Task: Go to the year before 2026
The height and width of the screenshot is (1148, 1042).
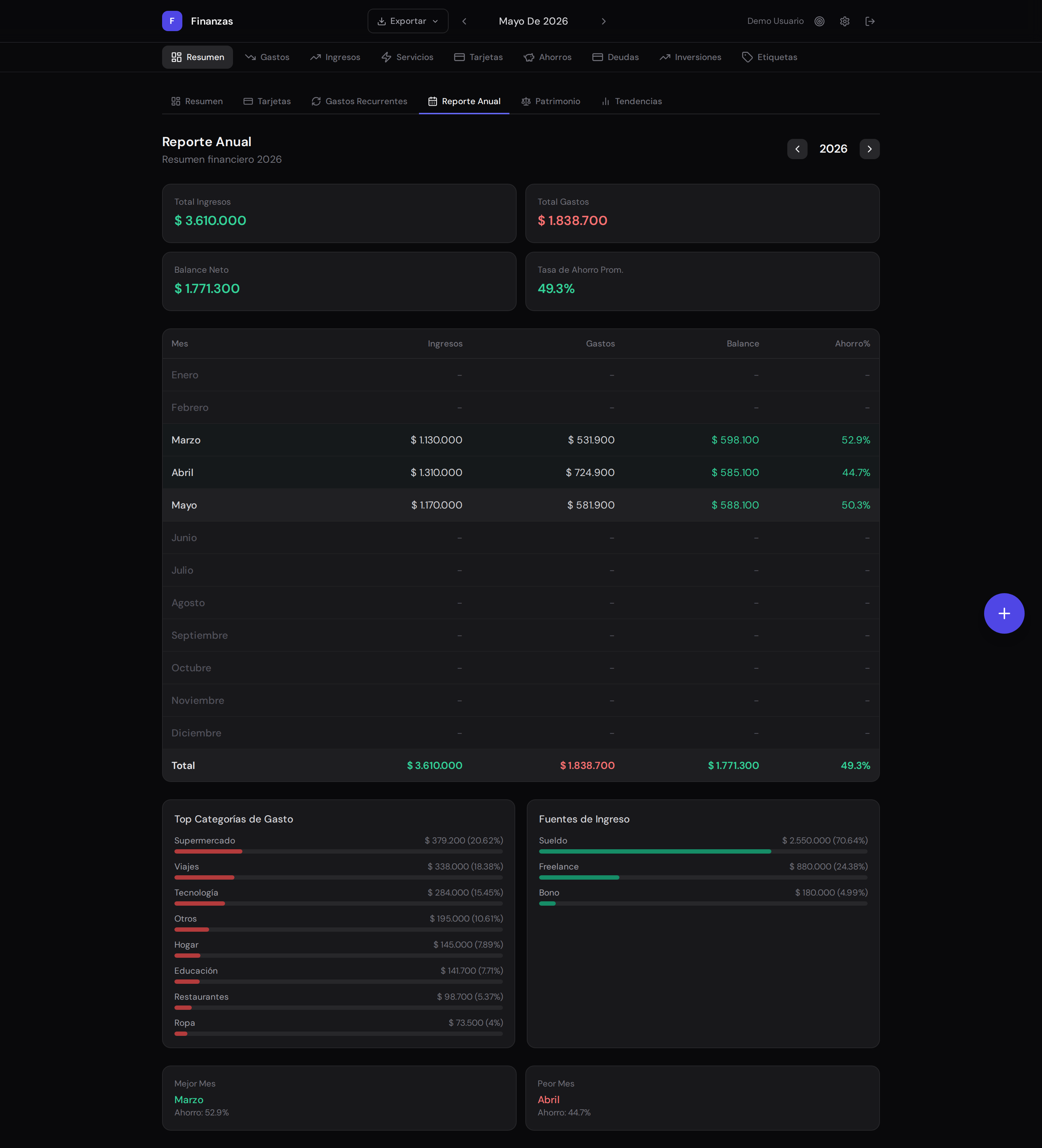Action: 797,149
